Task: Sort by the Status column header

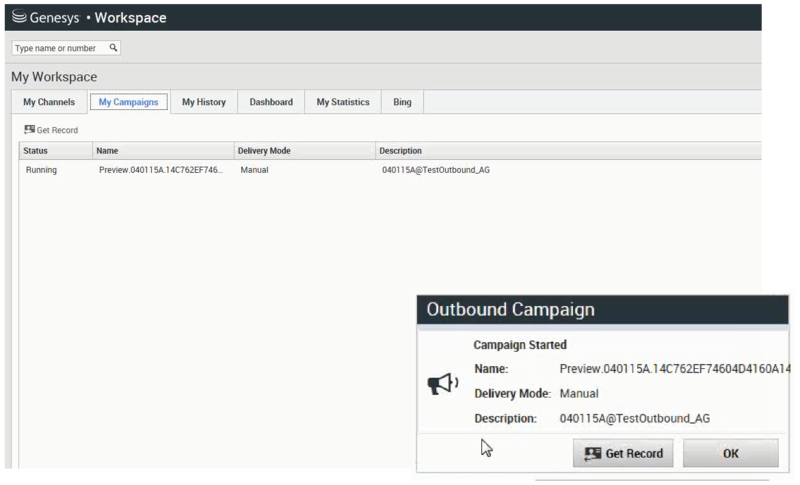Action: 56,151
